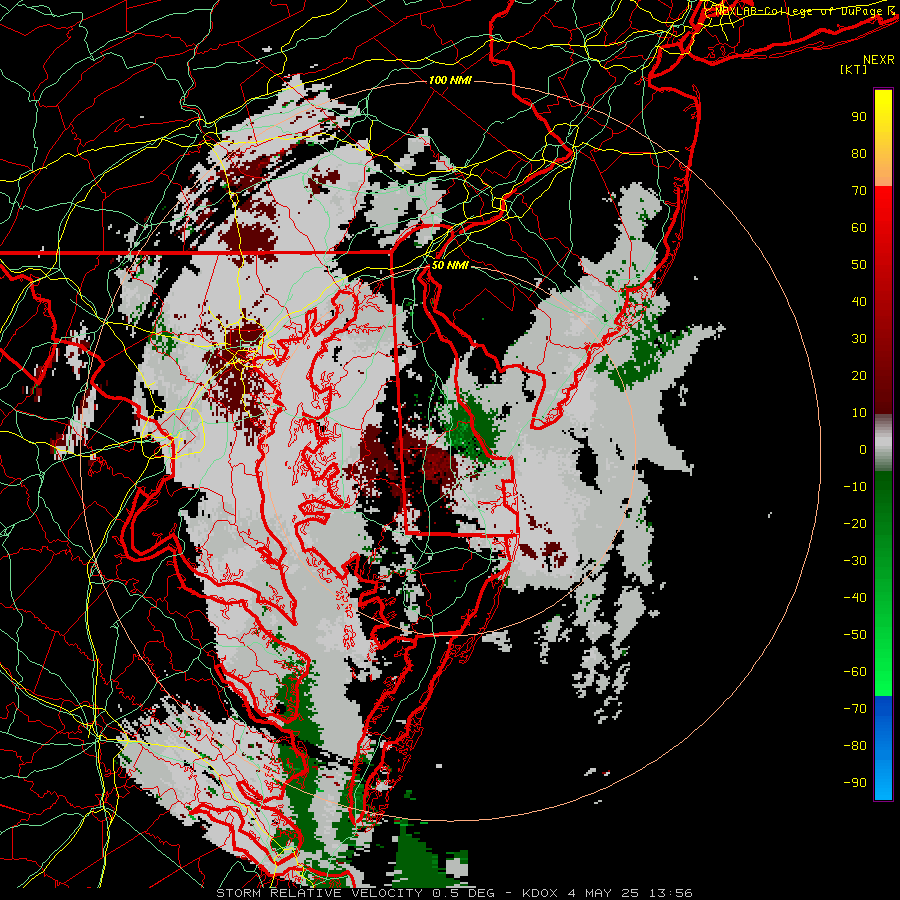Select the -90 knots scale label
The width and height of the screenshot is (900, 900).
point(855,782)
